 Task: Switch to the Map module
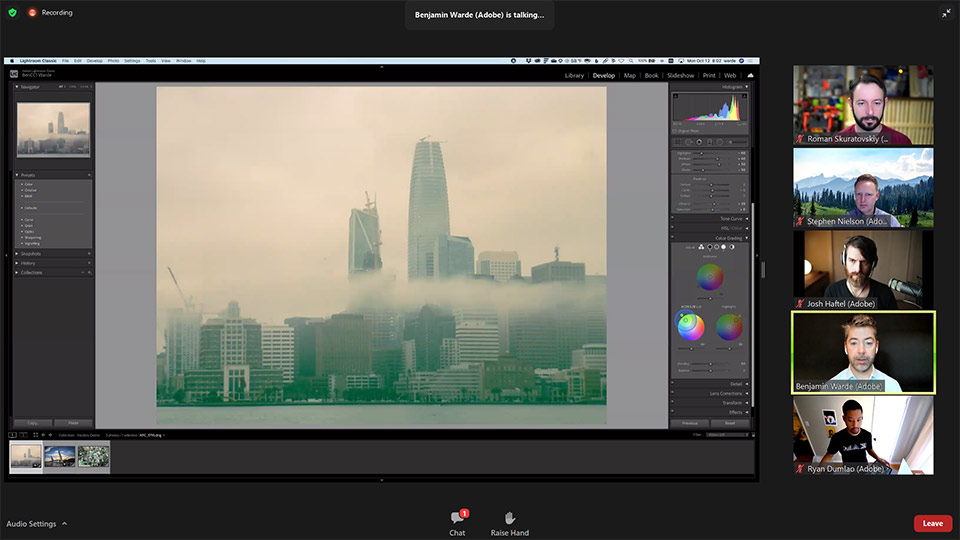pyautogui.click(x=629, y=75)
